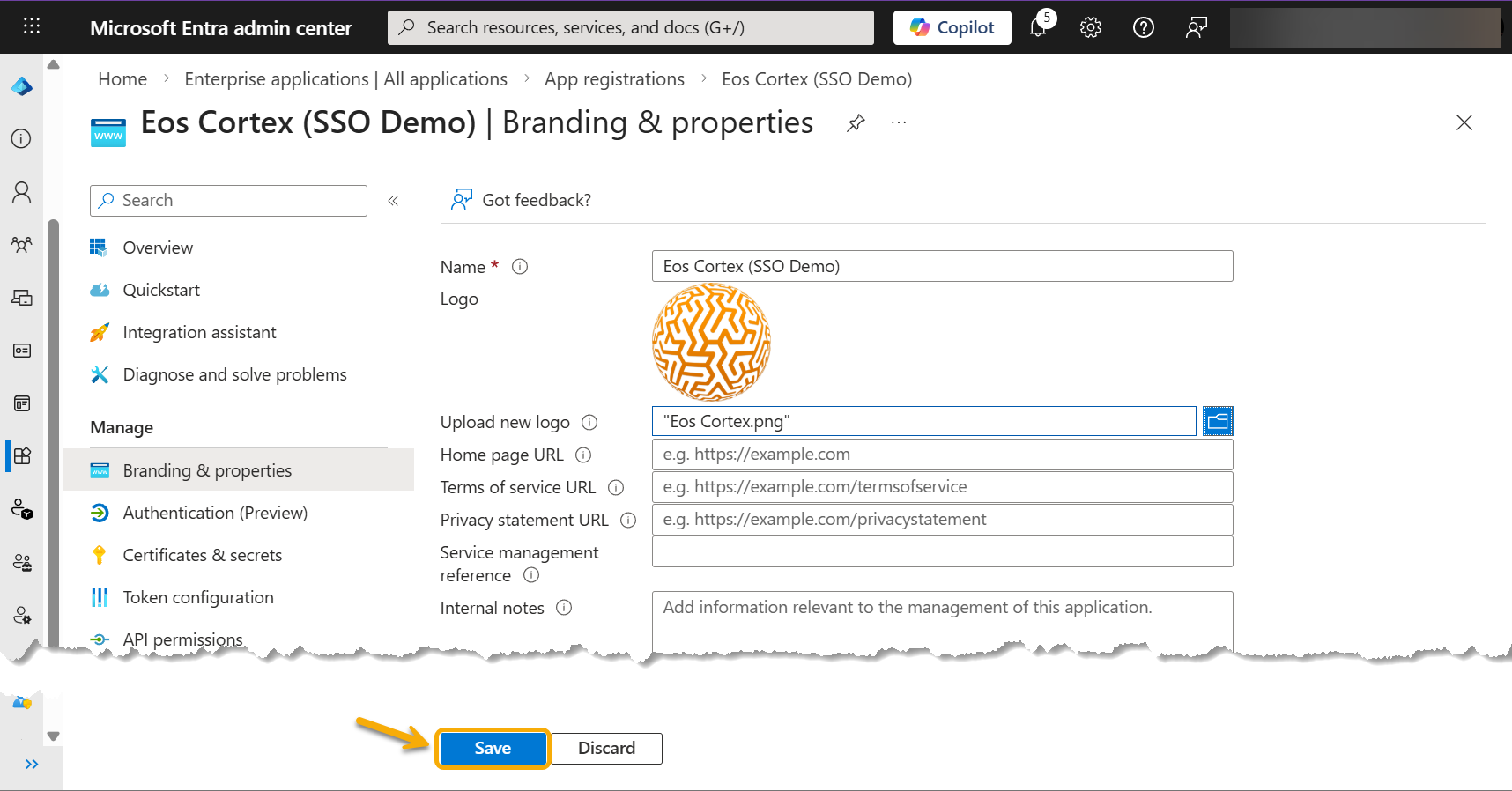Image resolution: width=1512 pixels, height=791 pixels.
Task: Navigate to Home breadcrumb
Action: click(x=122, y=79)
